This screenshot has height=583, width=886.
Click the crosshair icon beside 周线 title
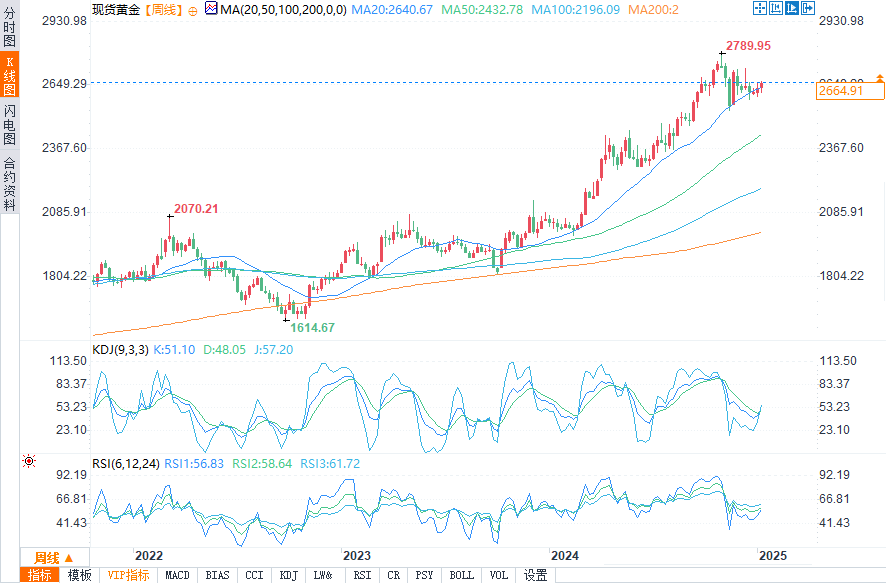[192, 9]
